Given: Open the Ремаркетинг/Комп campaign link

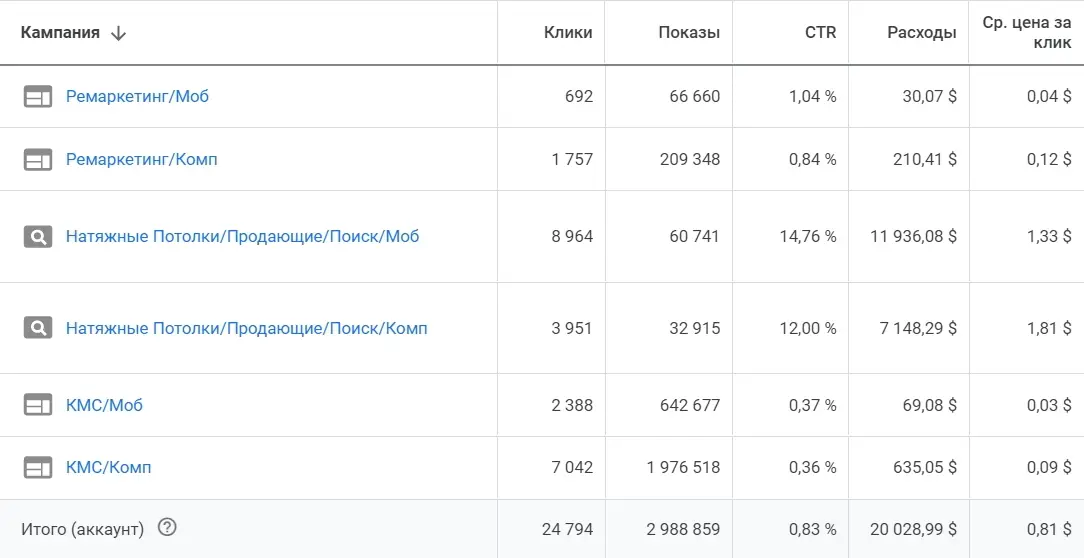Looking at the screenshot, I should 141,160.
